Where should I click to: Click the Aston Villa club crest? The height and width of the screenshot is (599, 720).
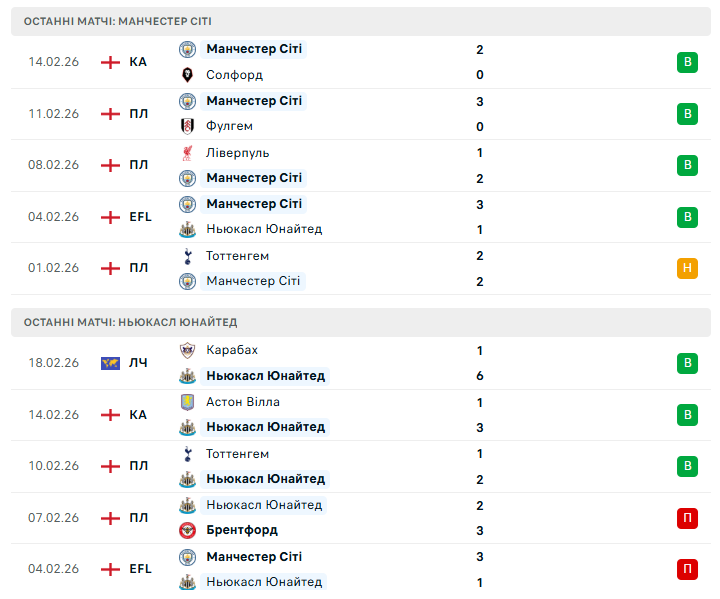[x=187, y=402]
